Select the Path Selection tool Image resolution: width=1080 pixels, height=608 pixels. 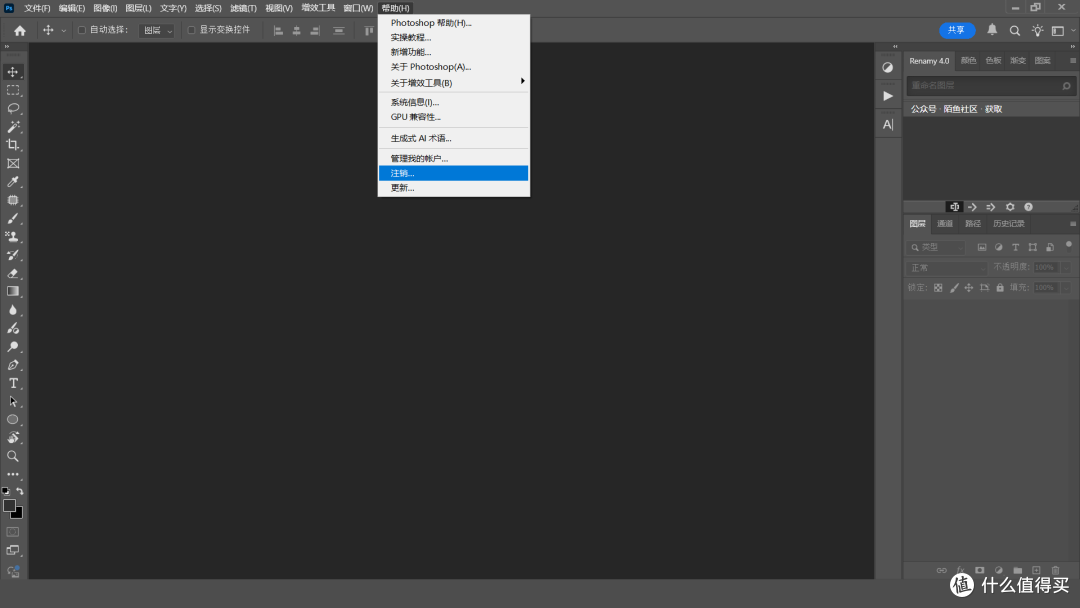13,401
